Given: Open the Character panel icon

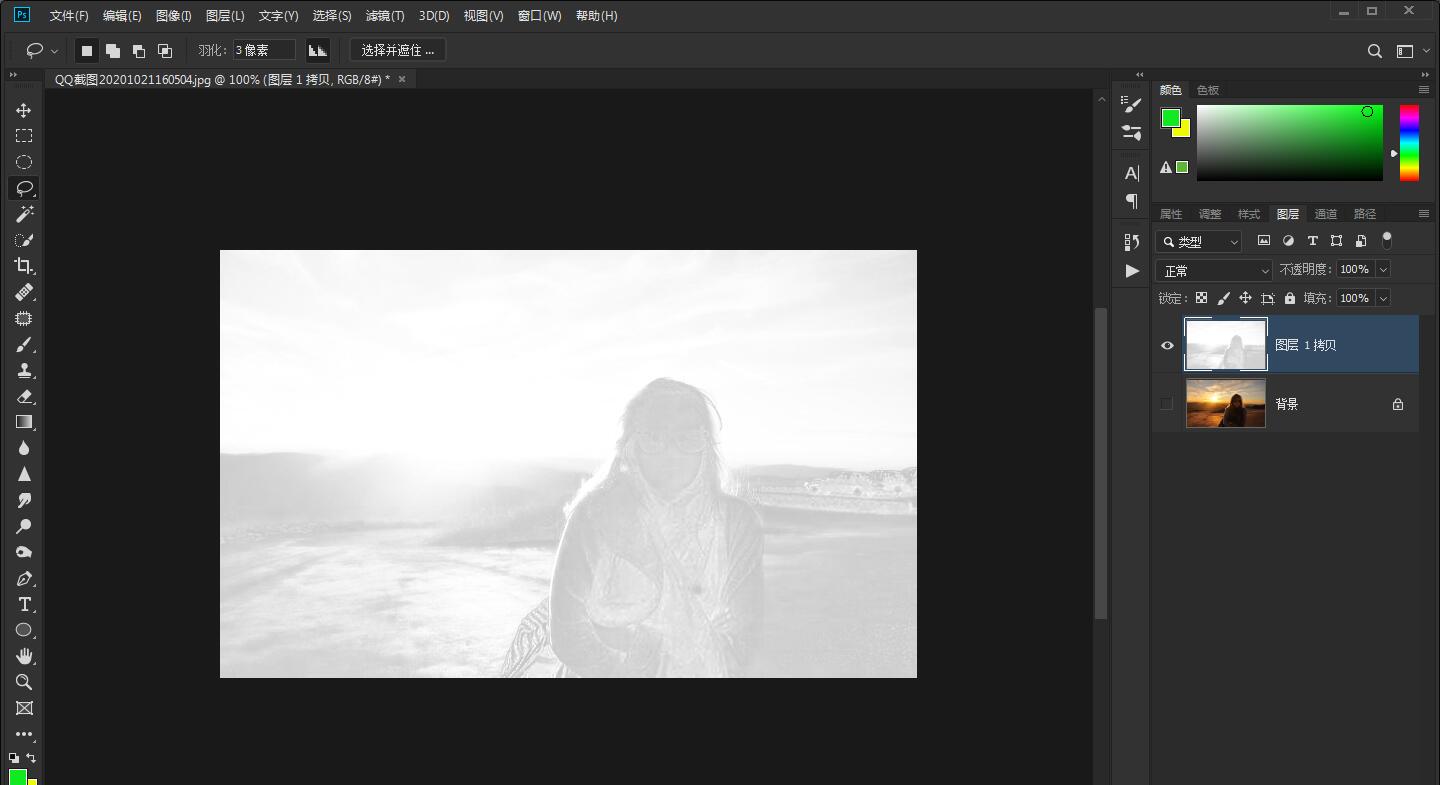Looking at the screenshot, I should 1132,173.
